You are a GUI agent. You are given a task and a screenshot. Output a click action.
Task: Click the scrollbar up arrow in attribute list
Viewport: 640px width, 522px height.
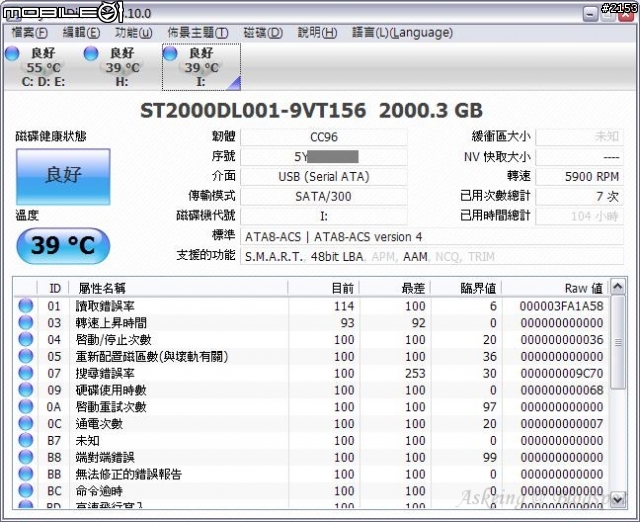(618, 287)
